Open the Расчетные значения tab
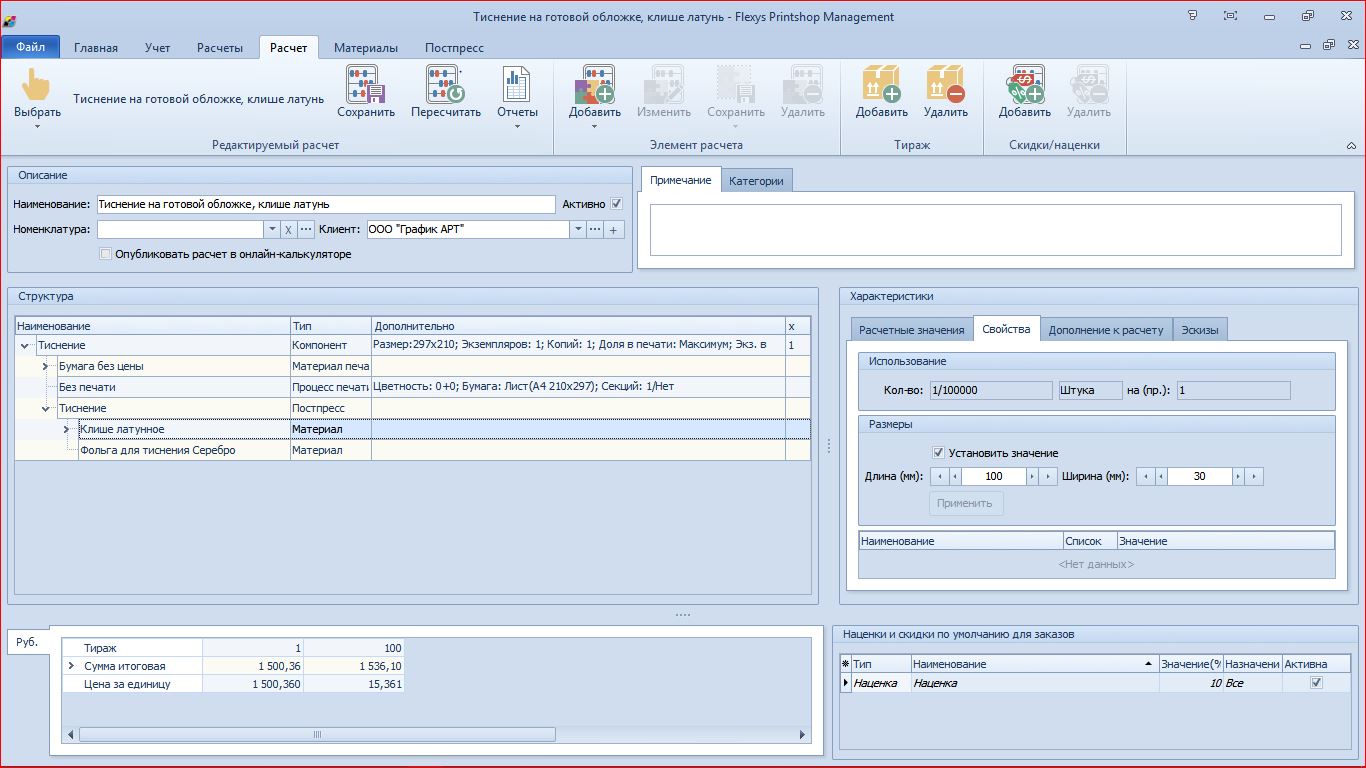Image resolution: width=1366 pixels, height=768 pixels. [911, 330]
